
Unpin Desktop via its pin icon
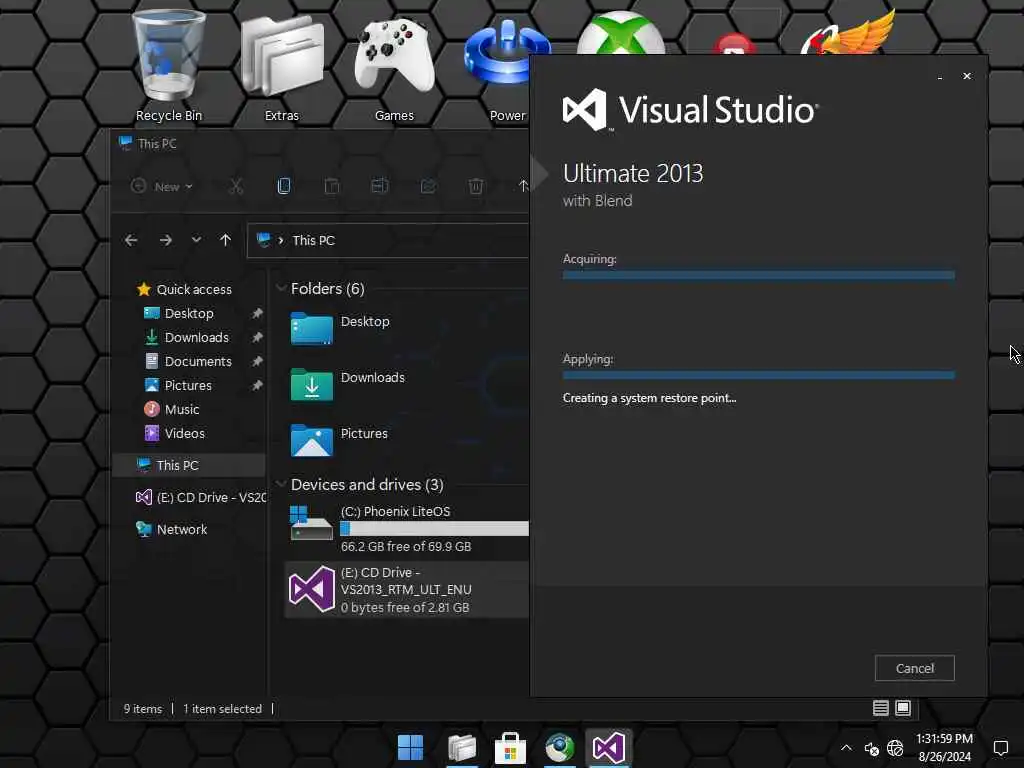tap(257, 313)
